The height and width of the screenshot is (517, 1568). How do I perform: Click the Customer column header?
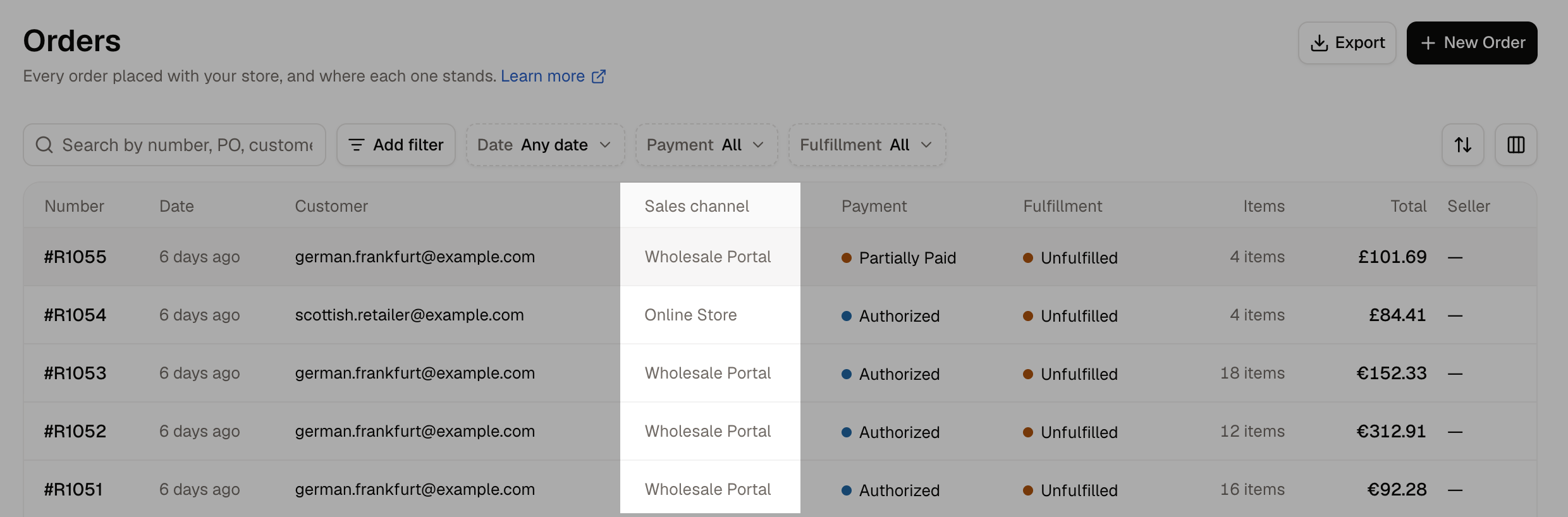click(331, 206)
